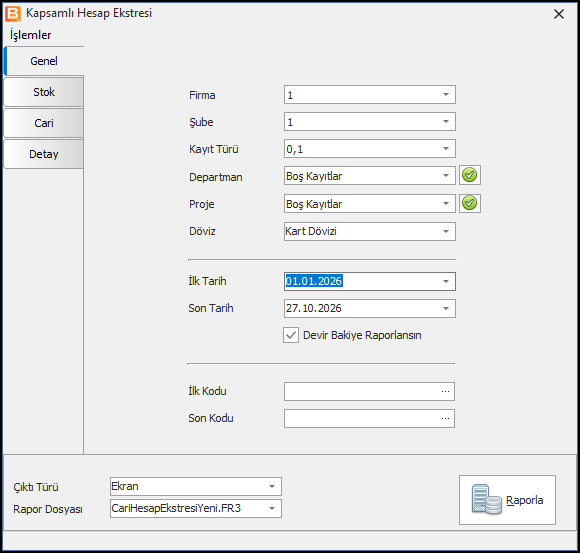Toggle Devir Bakiye Raporlansın checkbox
Viewport: 580px width, 553px height.
tap(291, 335)
